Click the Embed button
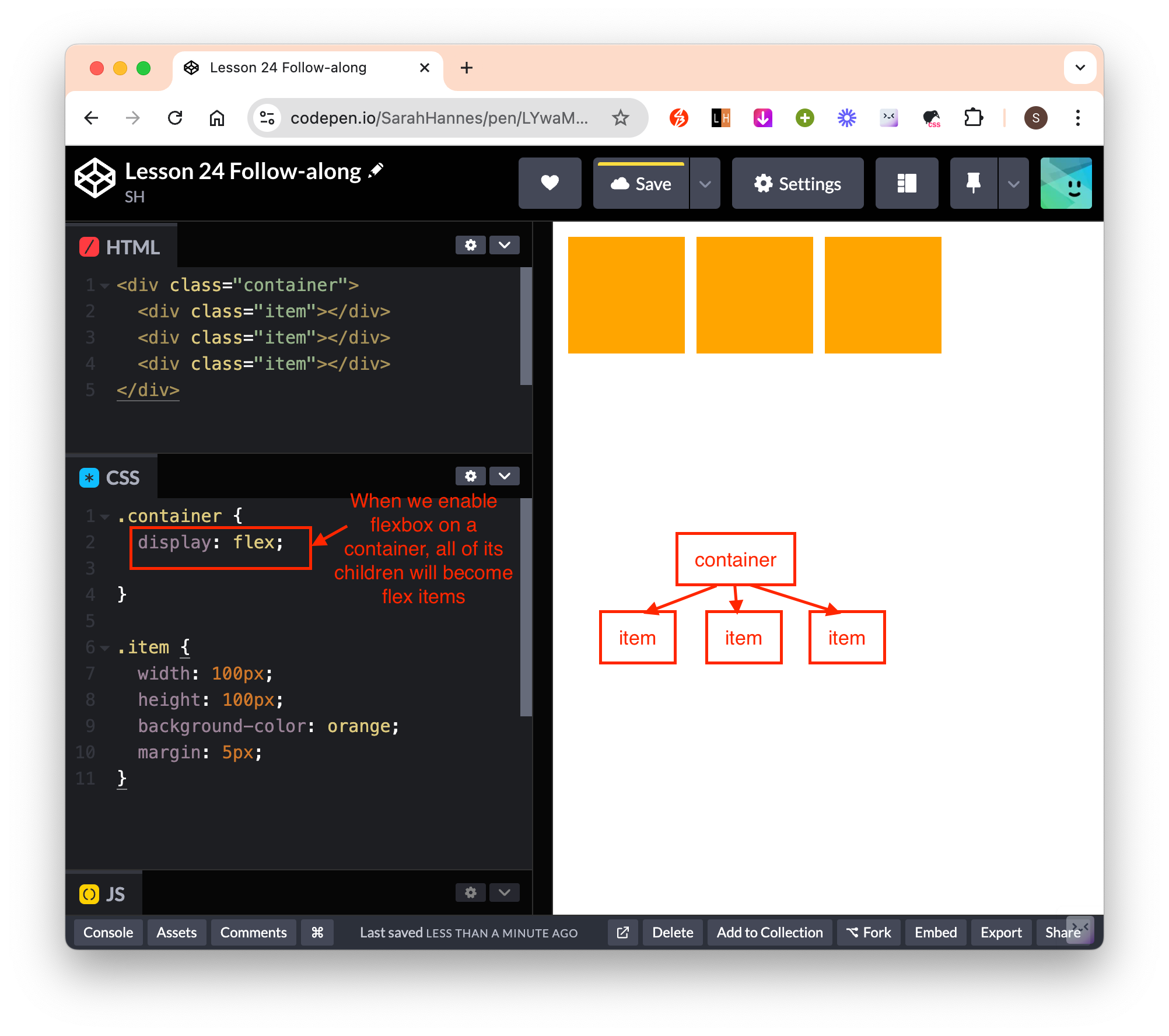This screenshot has height=1036, width=1169. click(x=936, y=932)
